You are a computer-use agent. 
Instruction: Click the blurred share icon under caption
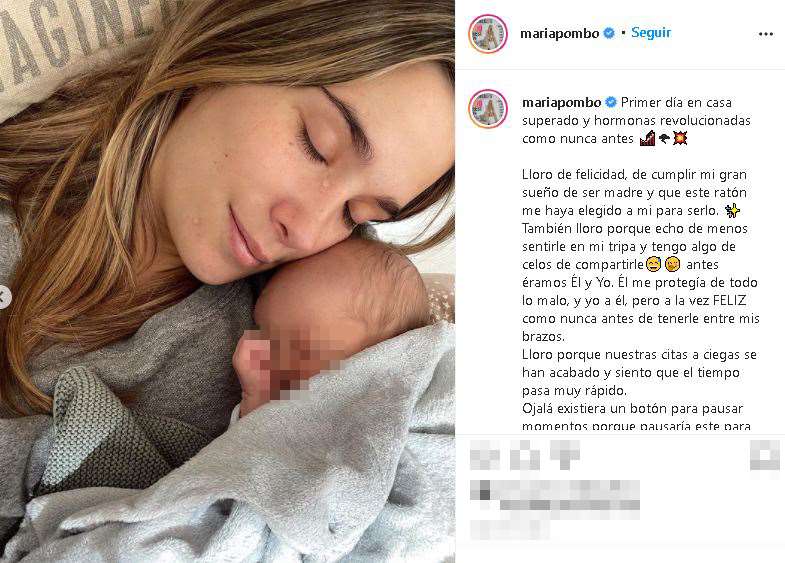[565, 455]
